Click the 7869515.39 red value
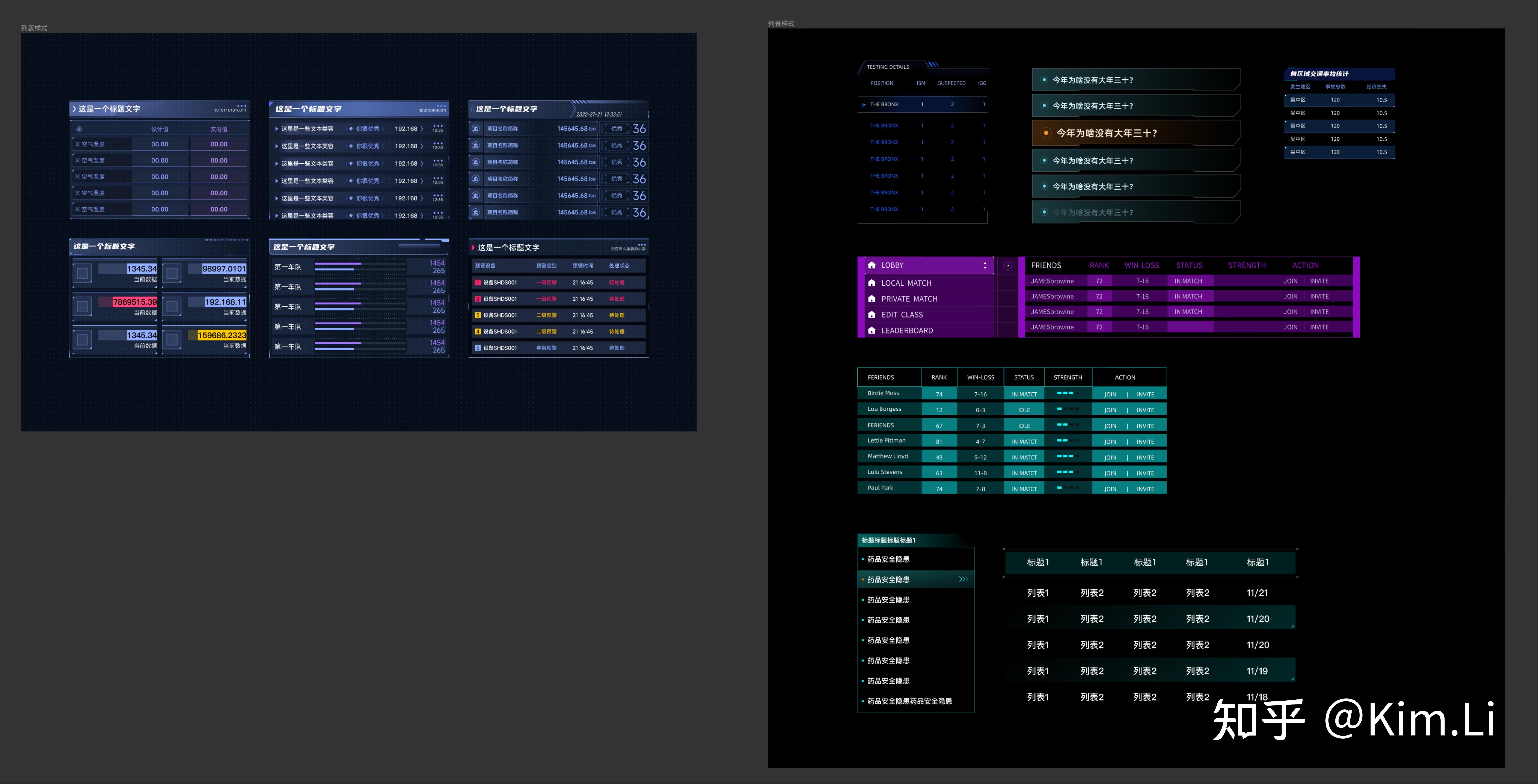 coord(134,302)
